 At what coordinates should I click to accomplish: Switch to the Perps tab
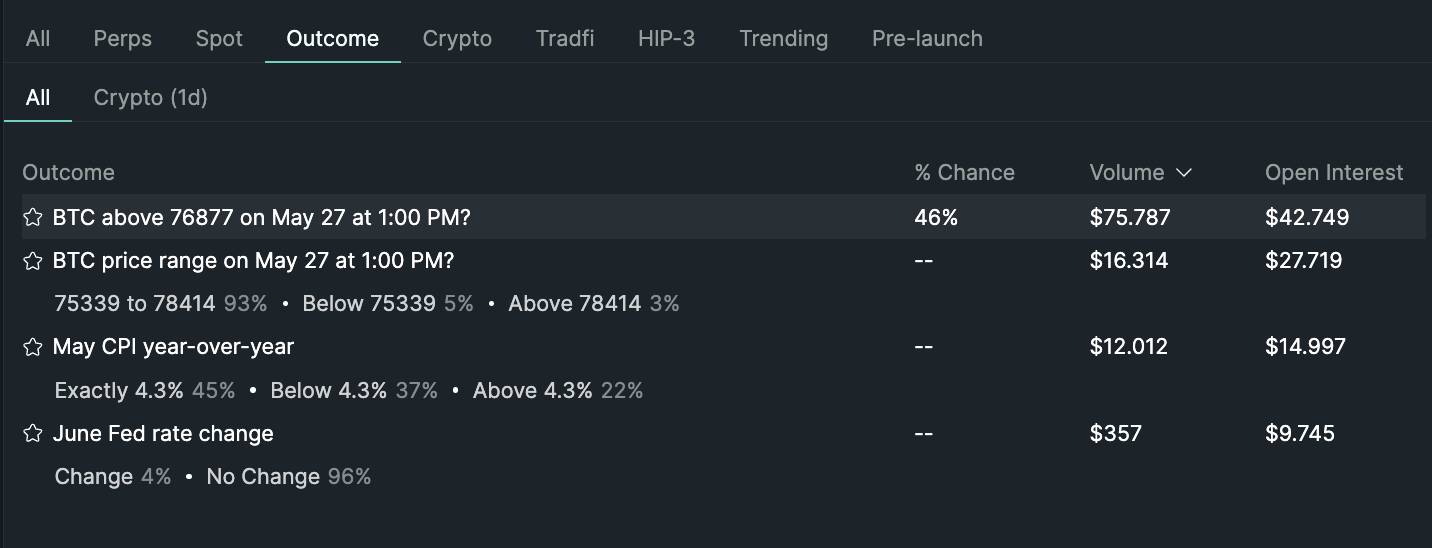[x=123, y=38]
